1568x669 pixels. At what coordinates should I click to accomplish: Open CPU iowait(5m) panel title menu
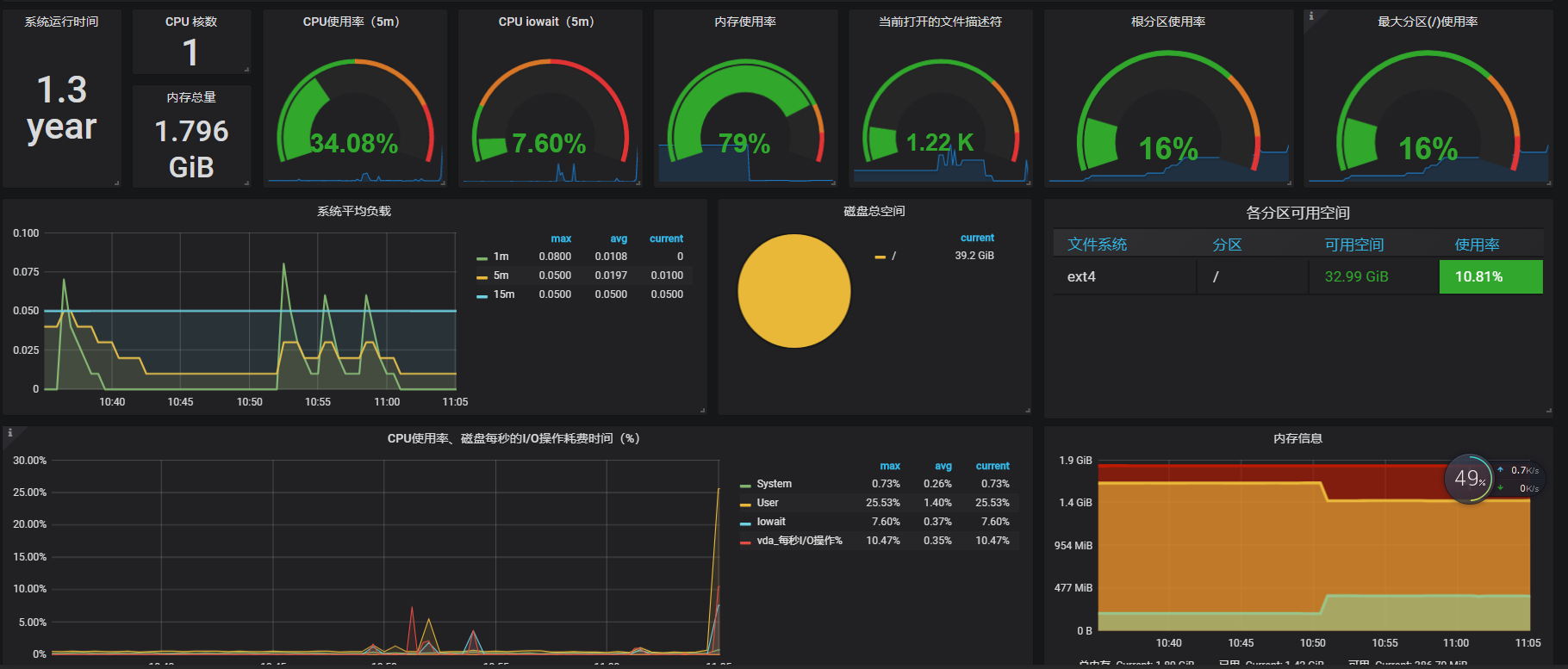click(550, 22)
